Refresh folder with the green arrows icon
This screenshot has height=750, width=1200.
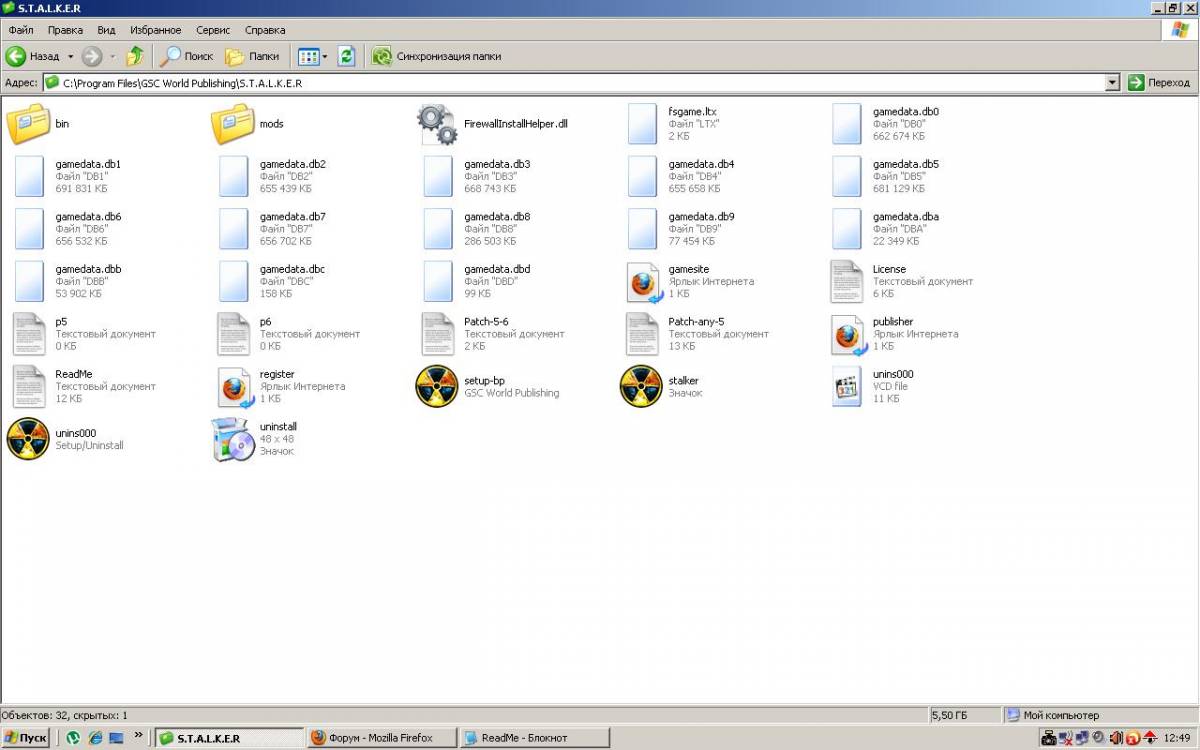pyautogui.click(x=347, y=56)
